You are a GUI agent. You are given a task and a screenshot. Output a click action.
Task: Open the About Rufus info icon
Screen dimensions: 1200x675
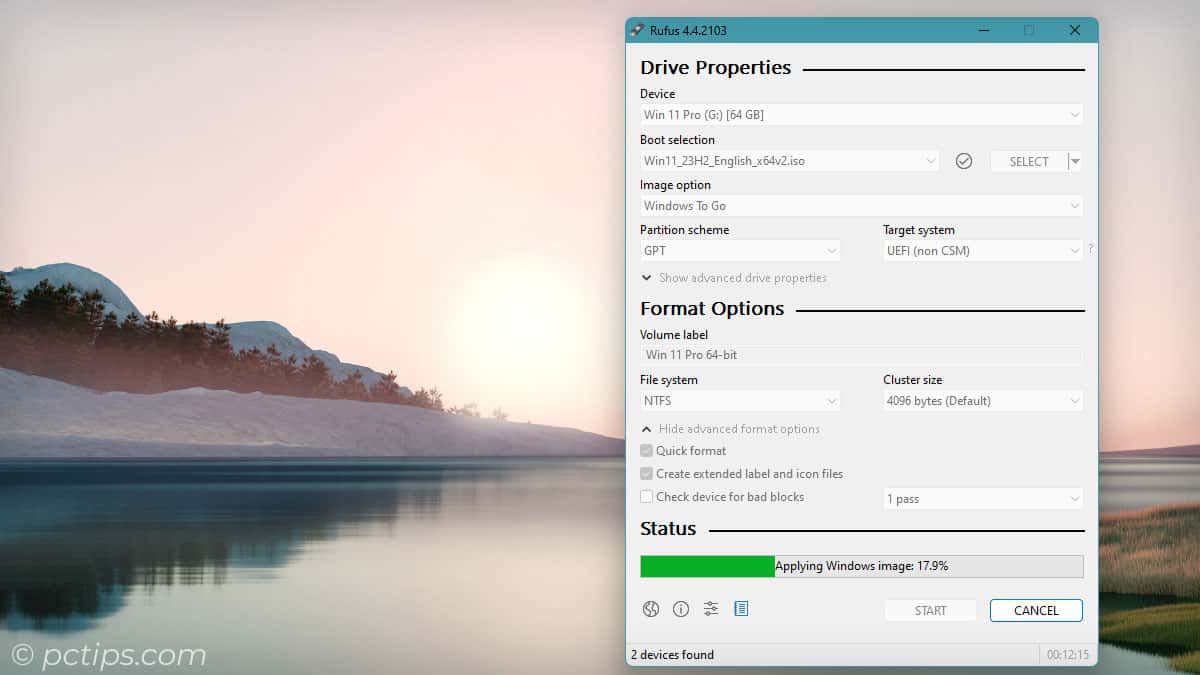click(x=681, y=608)
